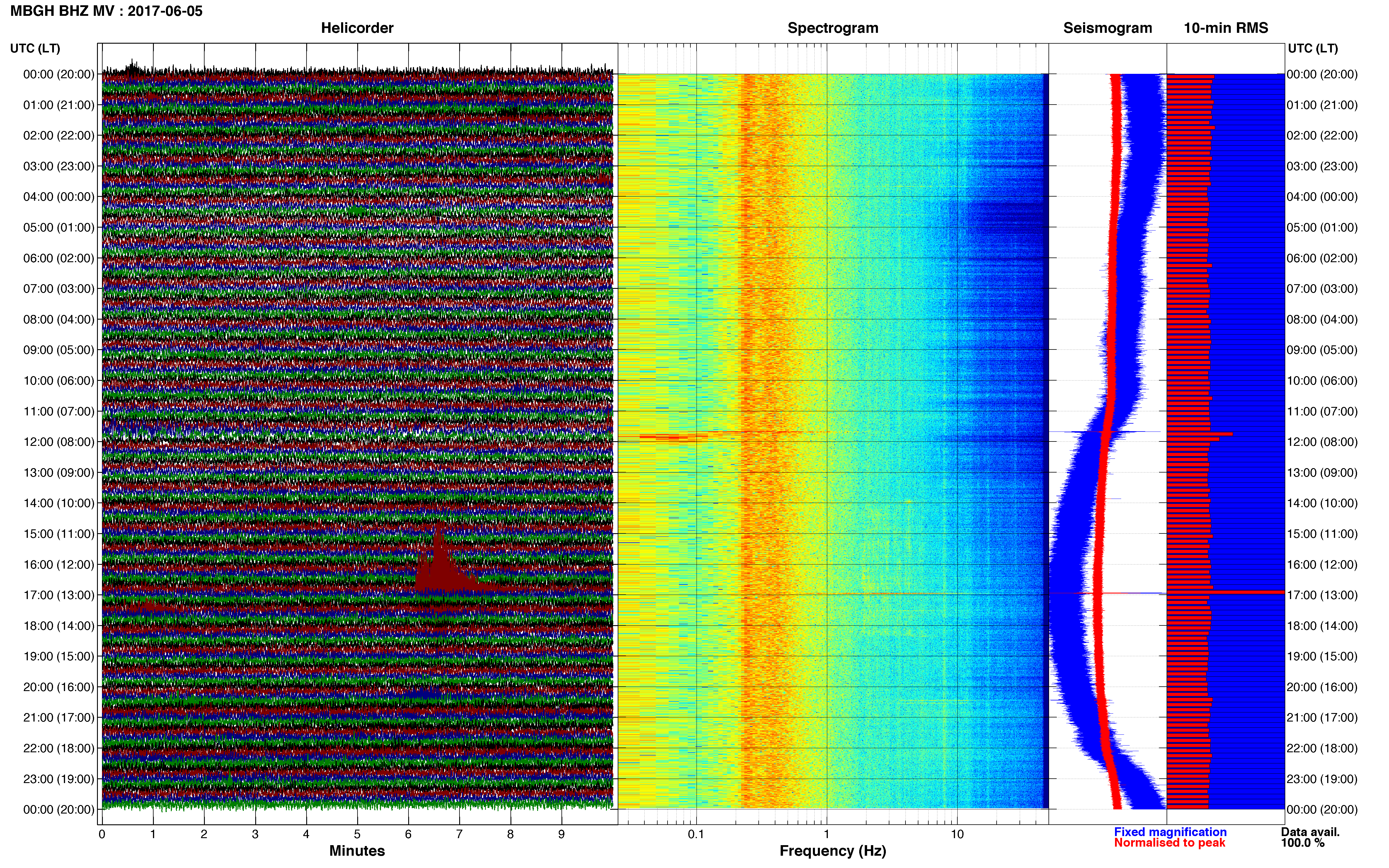This screenshot has width=1389, height=868.
Task: Click the "100.0 %" data availability value
Action: (x=1302, y=843)
